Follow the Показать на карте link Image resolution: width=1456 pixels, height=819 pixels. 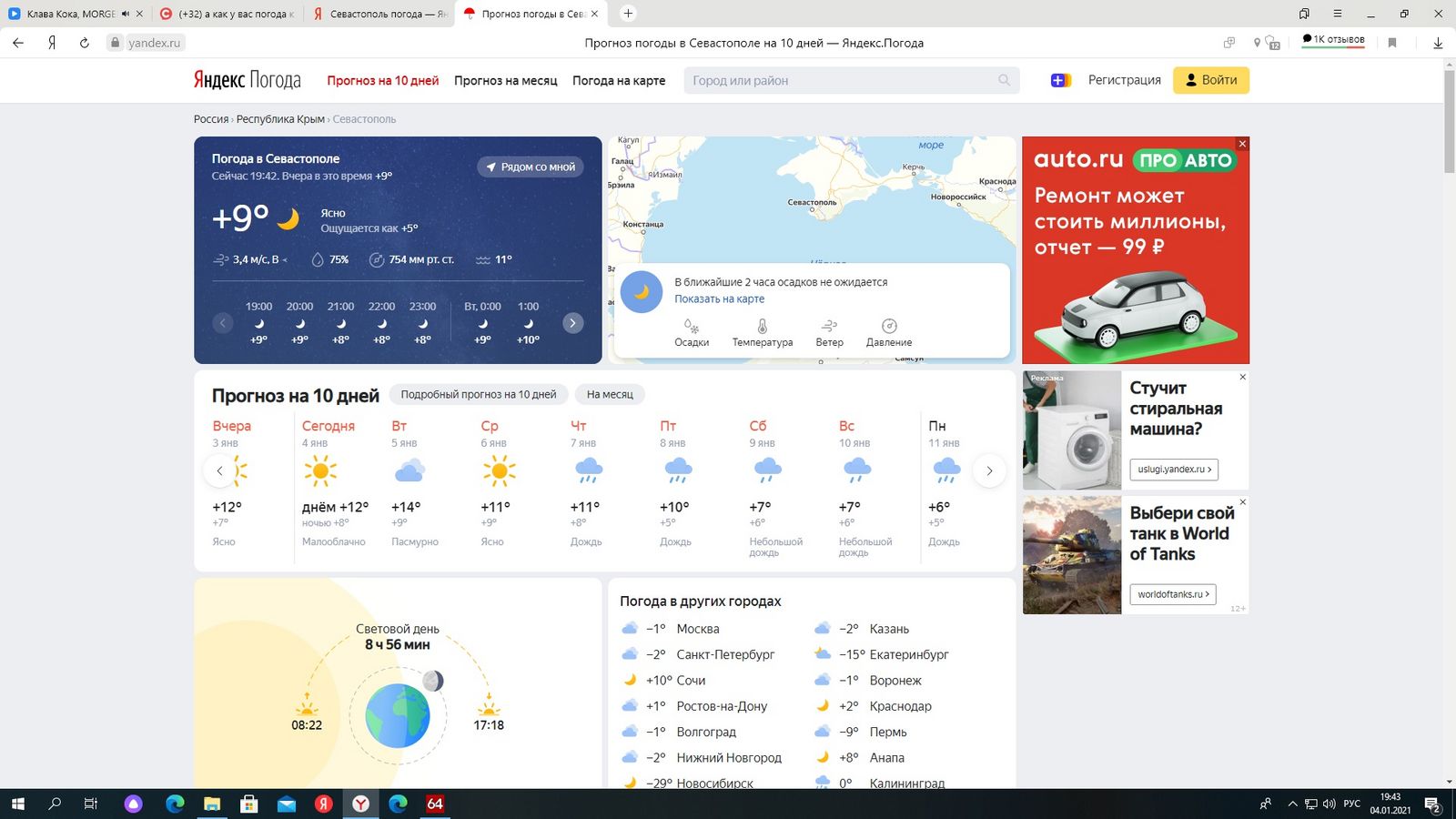(x=719, y=298)
